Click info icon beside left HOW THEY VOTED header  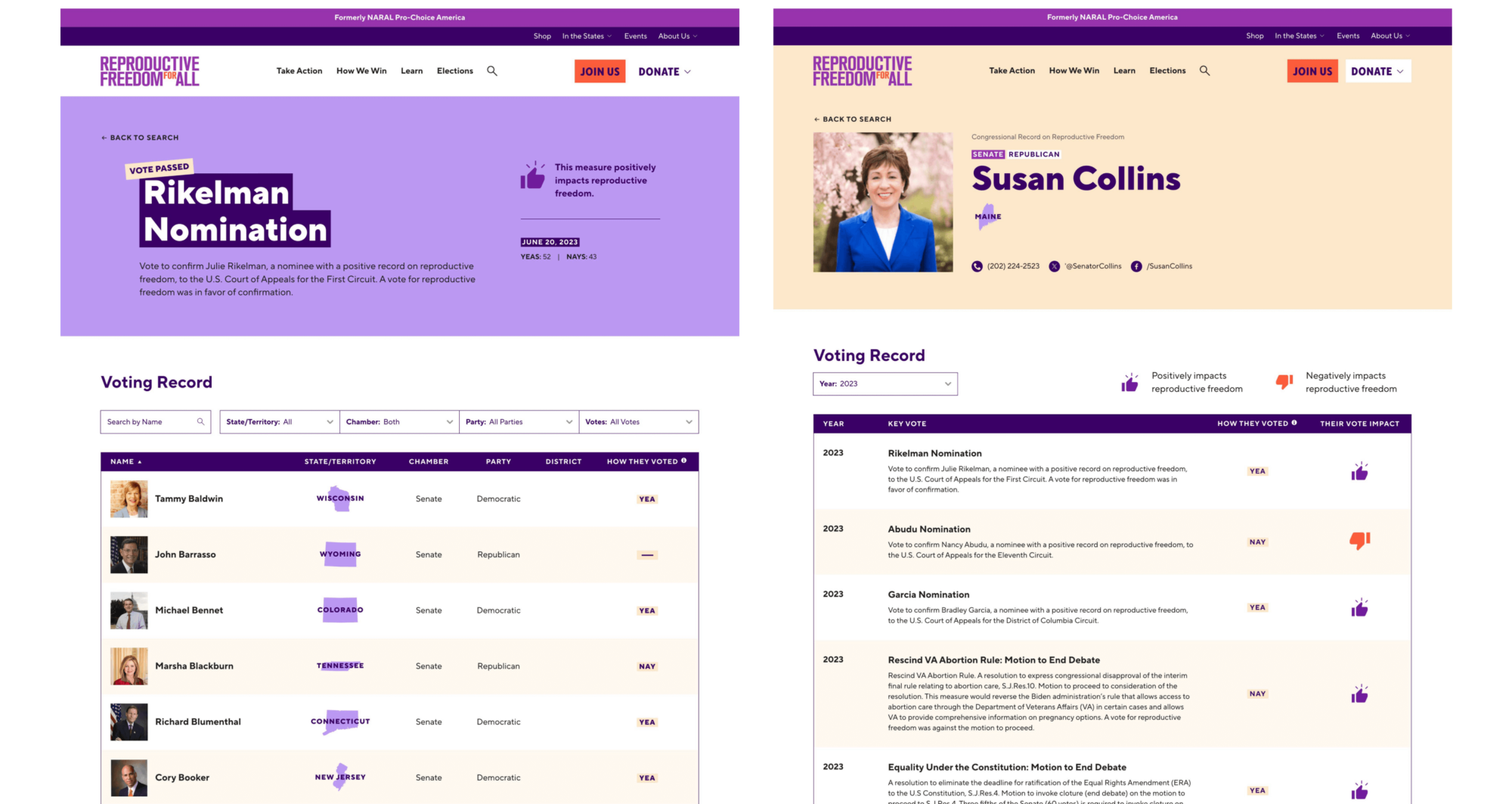pos(684,461)
